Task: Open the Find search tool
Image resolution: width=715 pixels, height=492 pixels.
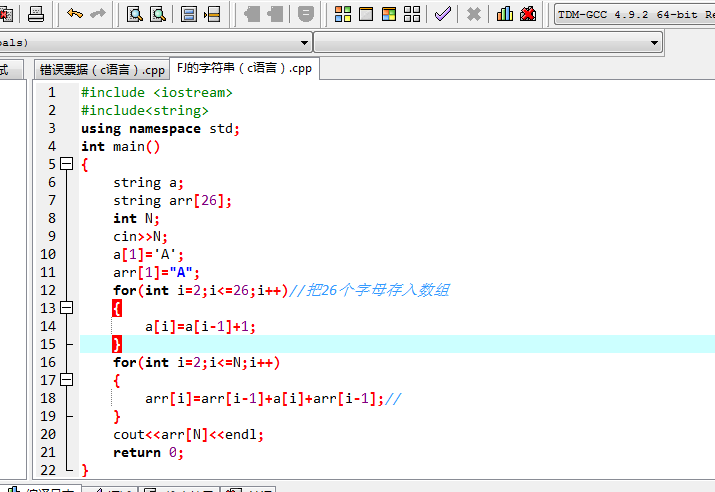Action: click(x=135, y=14)
